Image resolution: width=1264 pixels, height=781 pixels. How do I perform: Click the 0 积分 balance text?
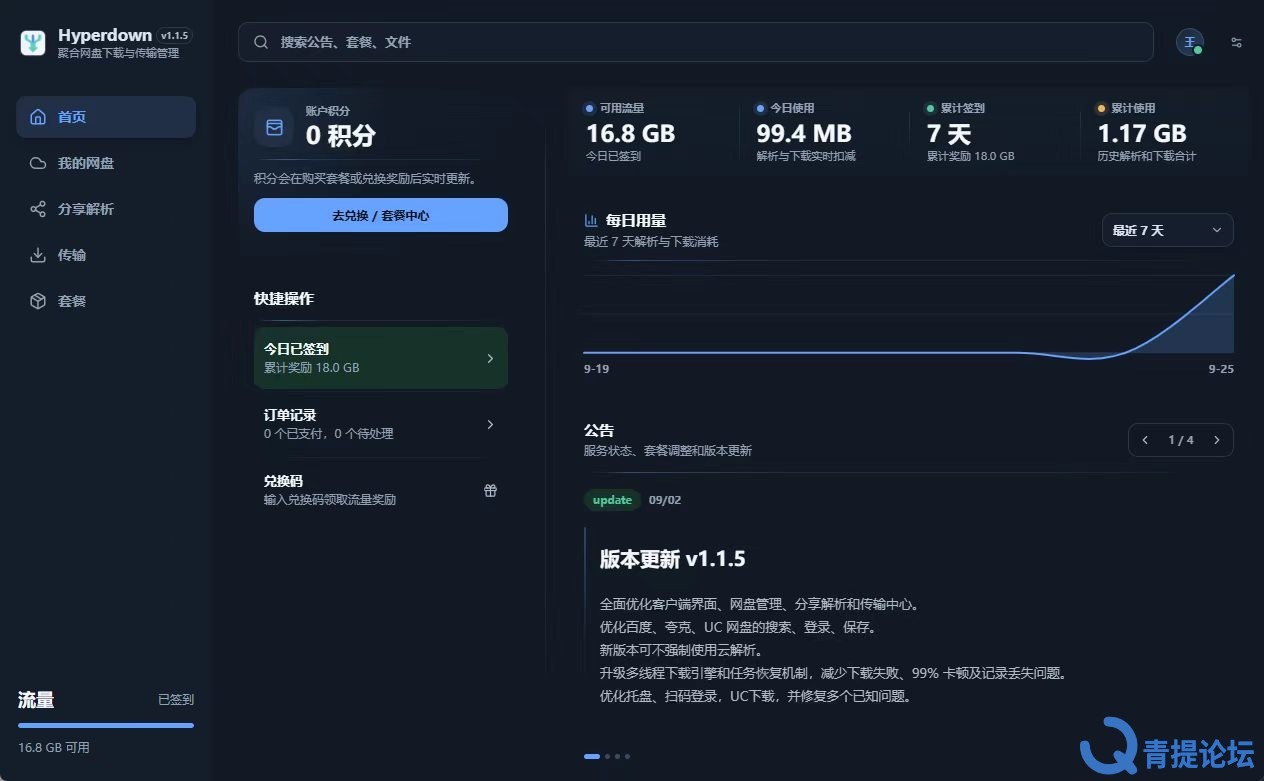(x=341, y=135)
